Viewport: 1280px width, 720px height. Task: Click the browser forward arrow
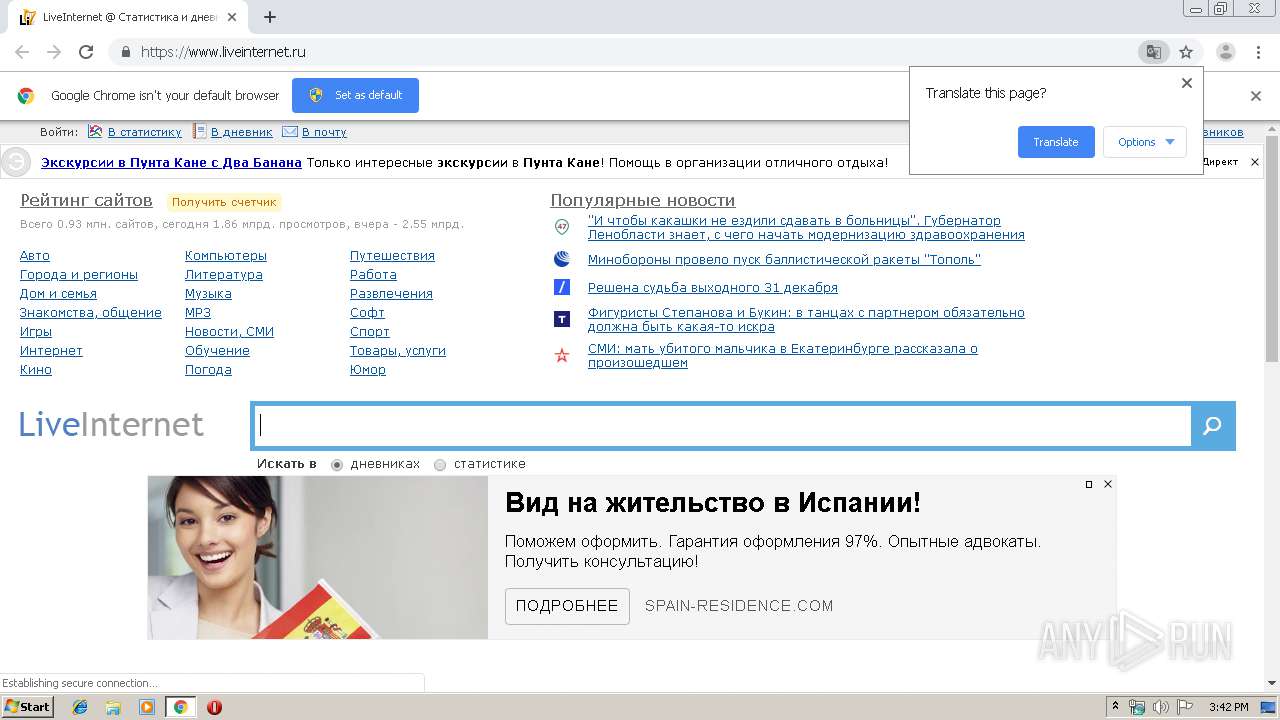point(54,52)
